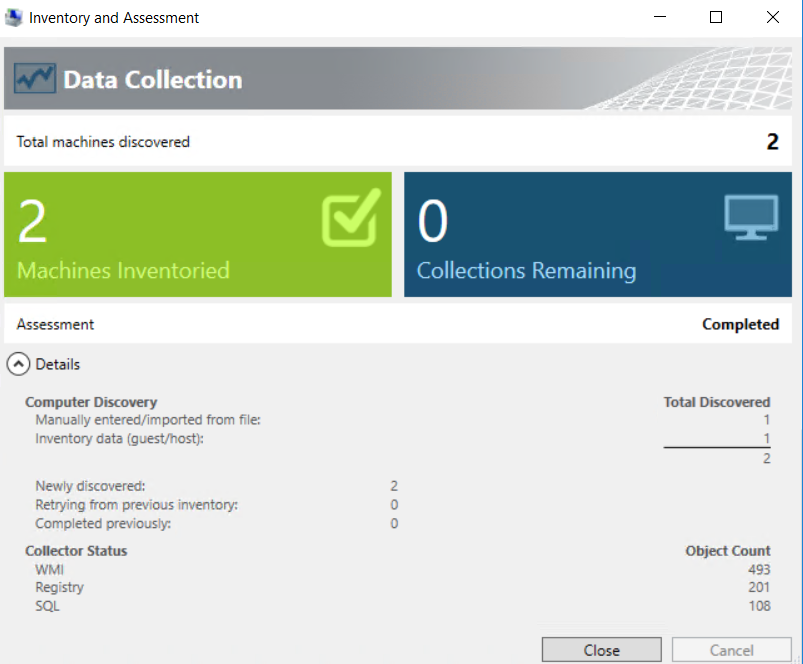Click the circled chevron next to Details
The width and height of the screenshot is (803, 664).
[x=18, y=363]
